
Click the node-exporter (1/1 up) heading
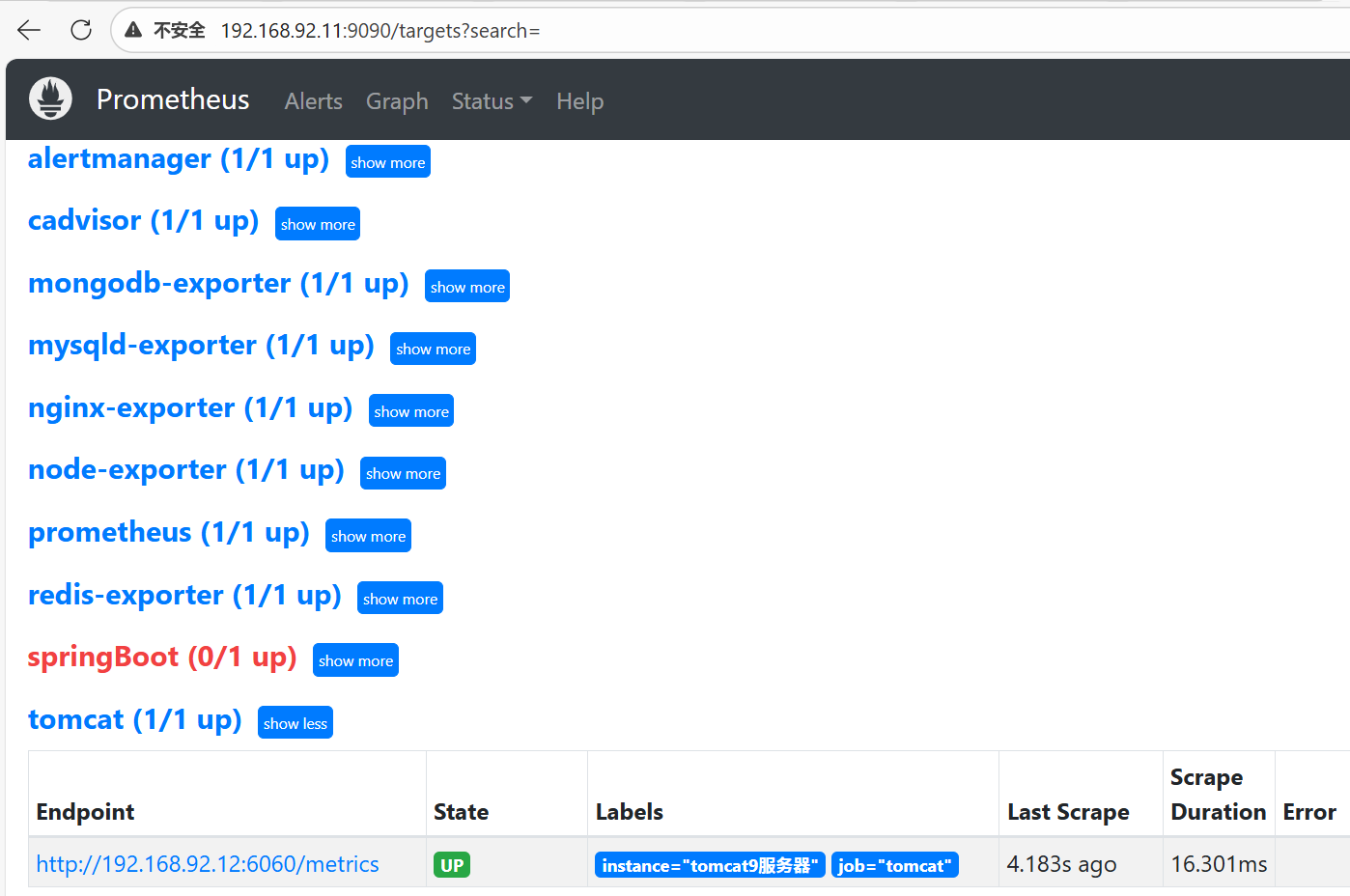186,470
